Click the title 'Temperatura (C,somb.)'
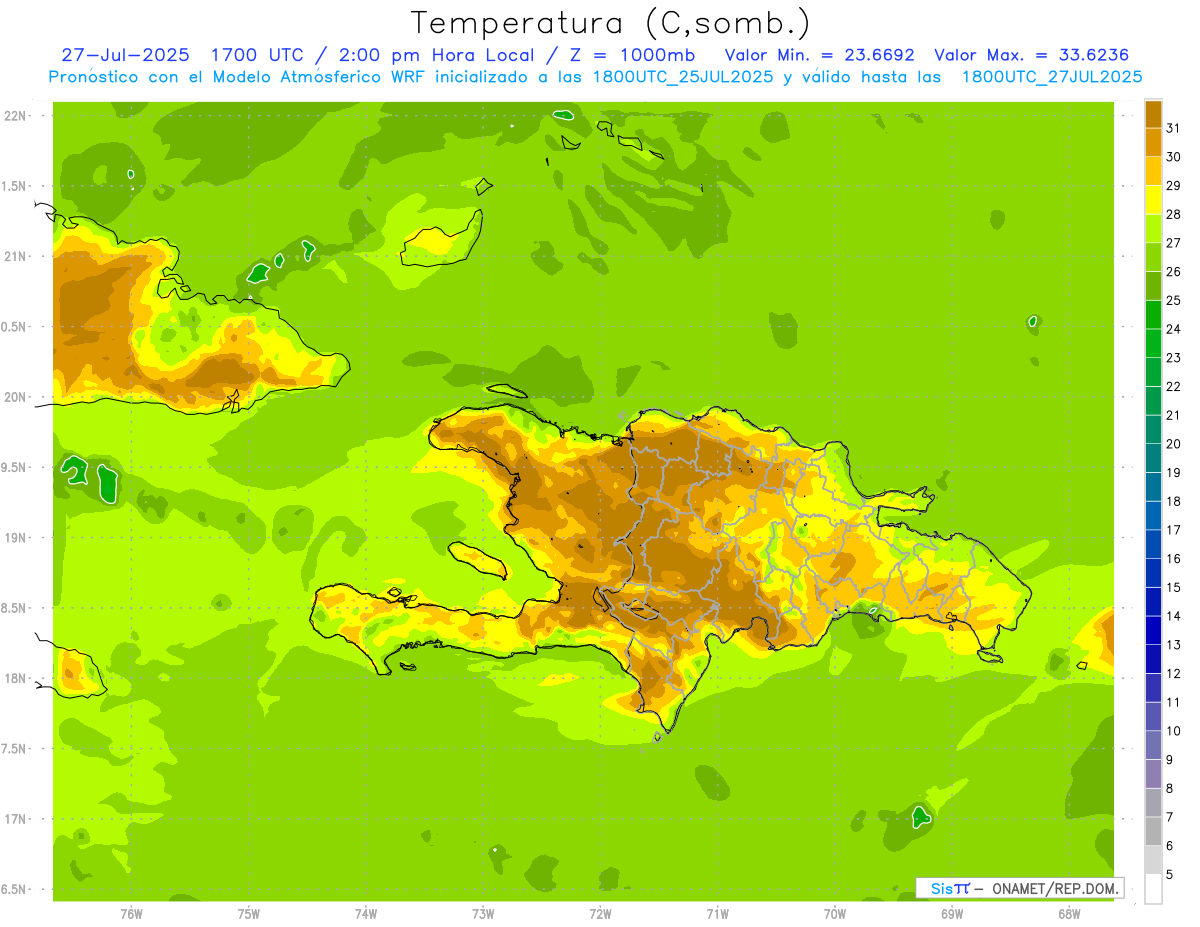1200x927 pixels. pos(611,23)
